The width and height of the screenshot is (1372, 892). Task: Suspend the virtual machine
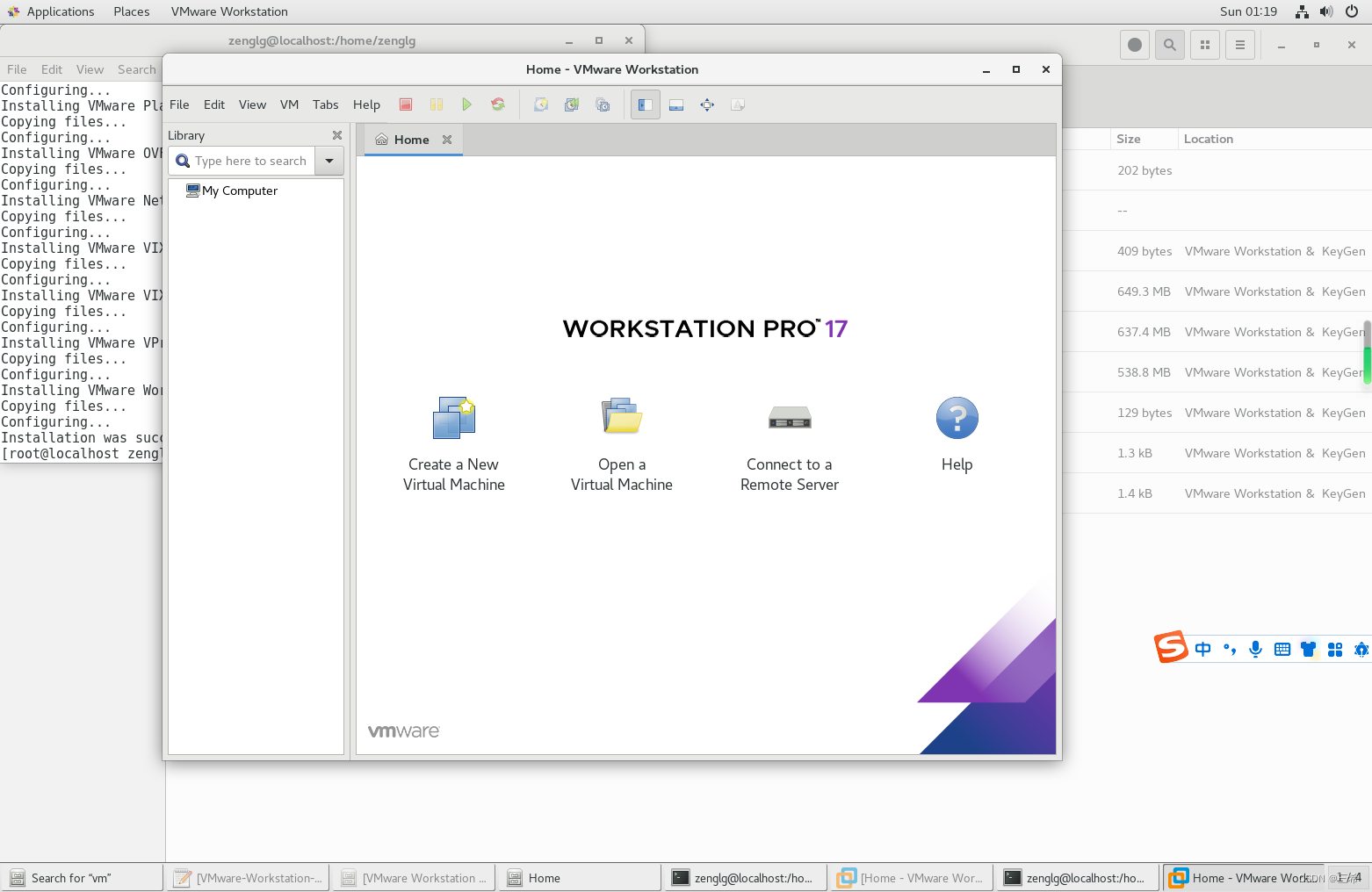[437, 104]
